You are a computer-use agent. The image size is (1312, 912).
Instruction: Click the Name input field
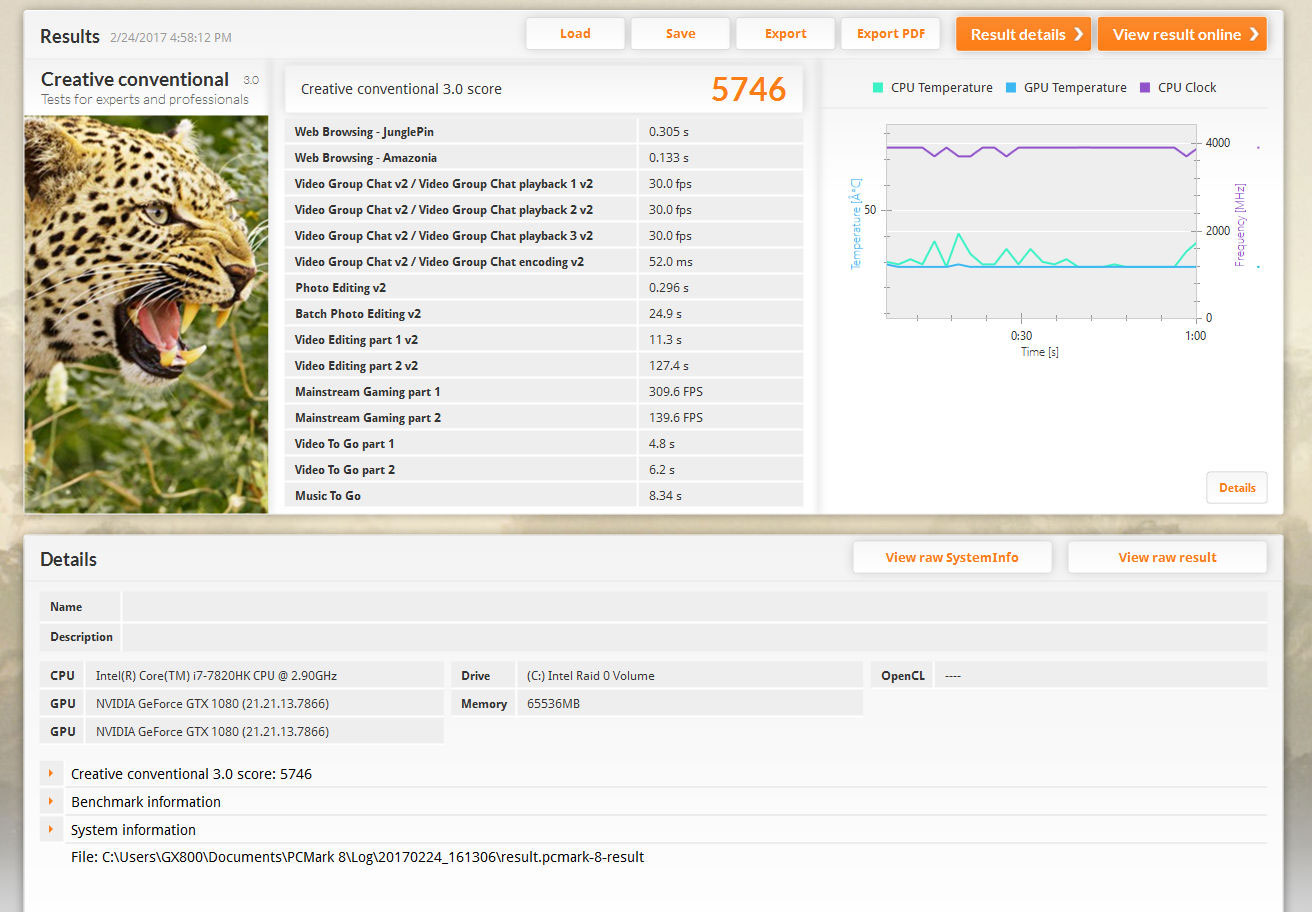tap(693, 607)
